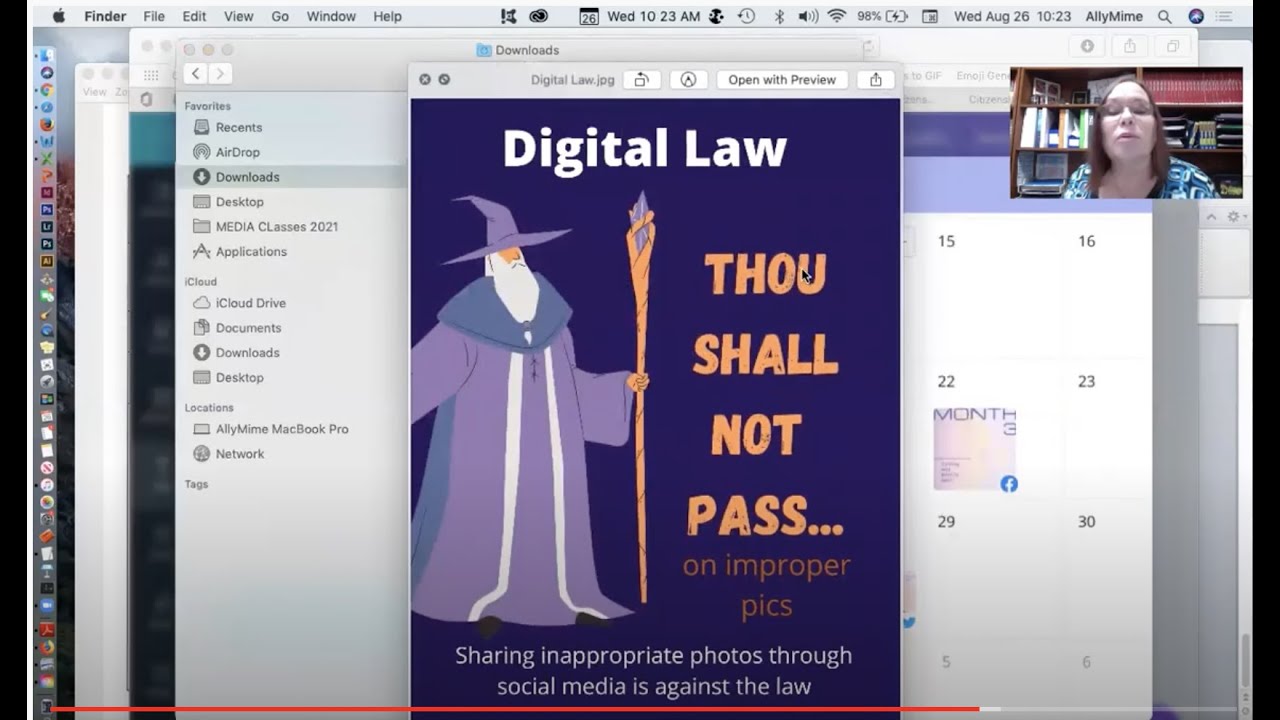Image resolution: width=1280 pixels, height=720 pixels.
Task: Click download arrow icon in background toolbar
Action: point(1087,46)
